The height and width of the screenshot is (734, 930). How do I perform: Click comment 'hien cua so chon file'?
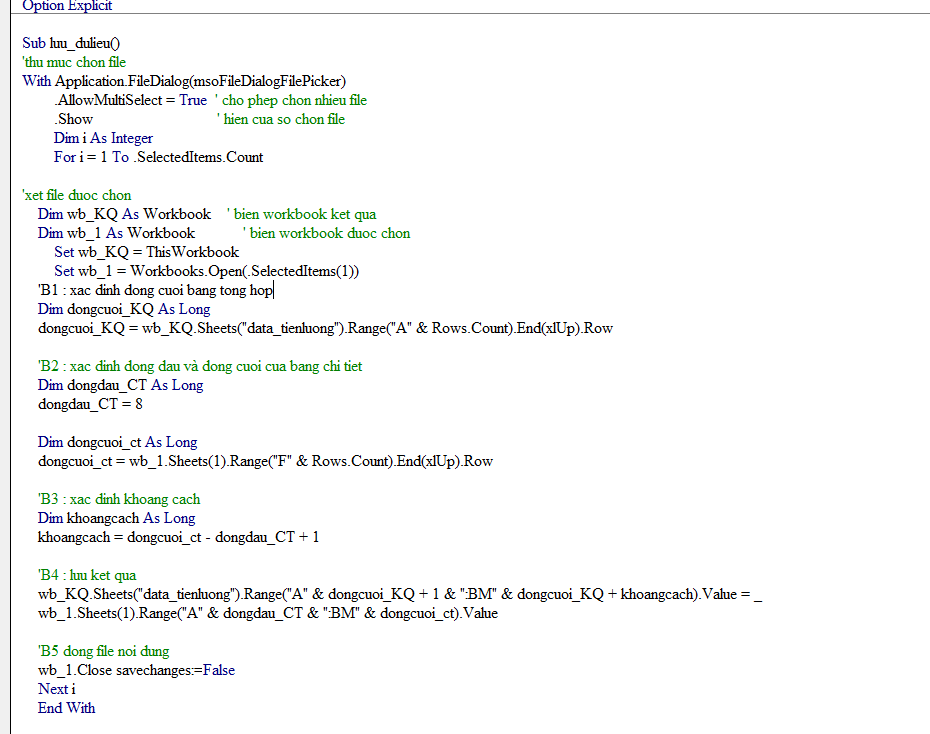coord(281,119)
